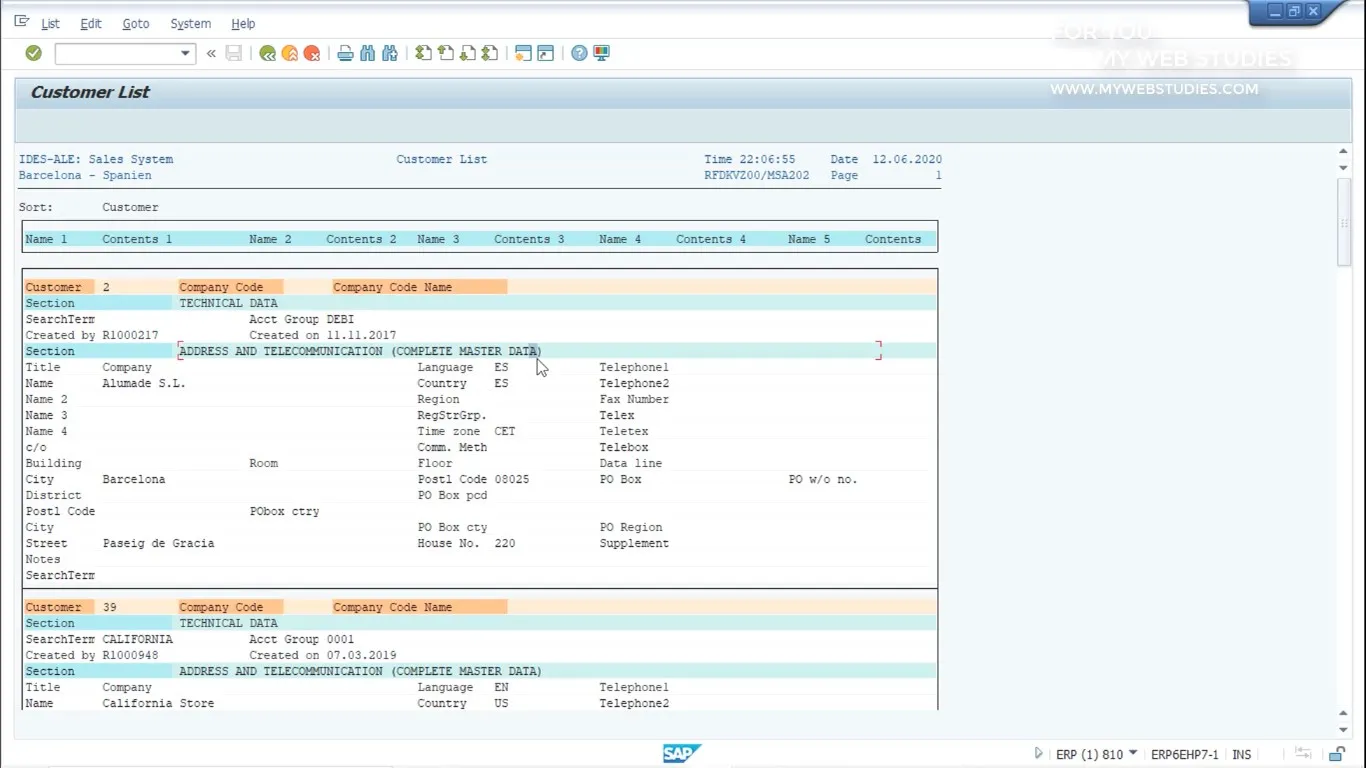Go to Previous Page icon
1366x768 pixels.
point(445,53)
